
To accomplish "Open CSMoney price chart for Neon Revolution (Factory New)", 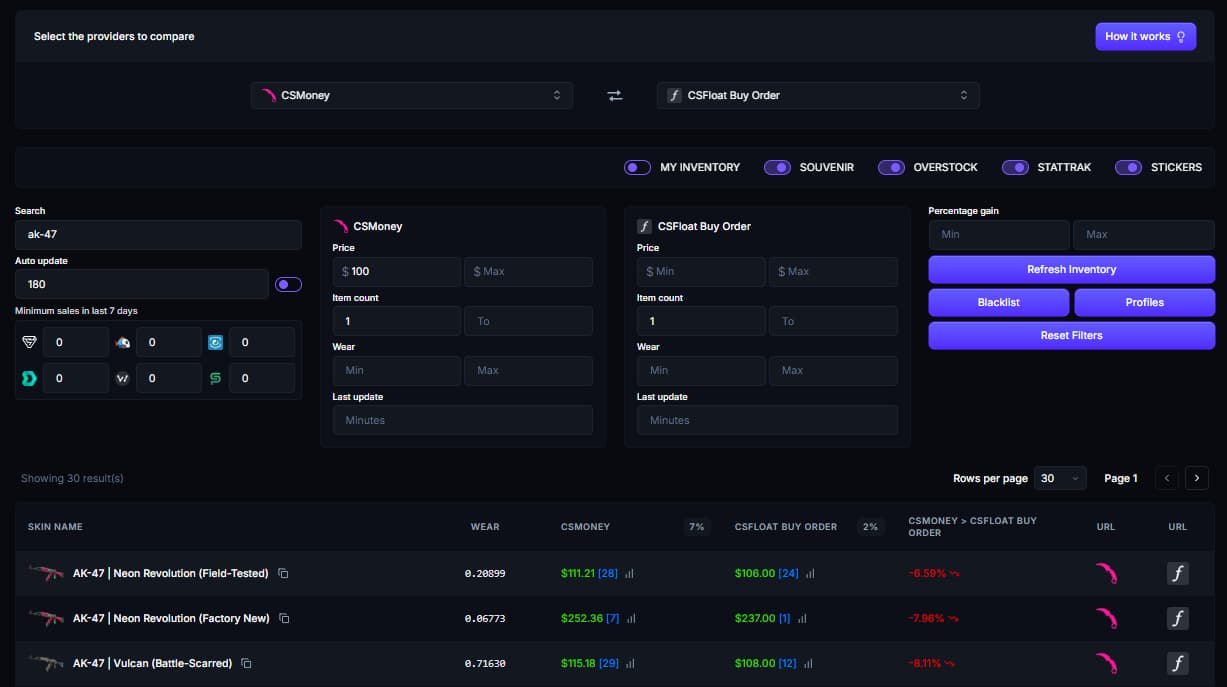I will click(x=629, y=619).
